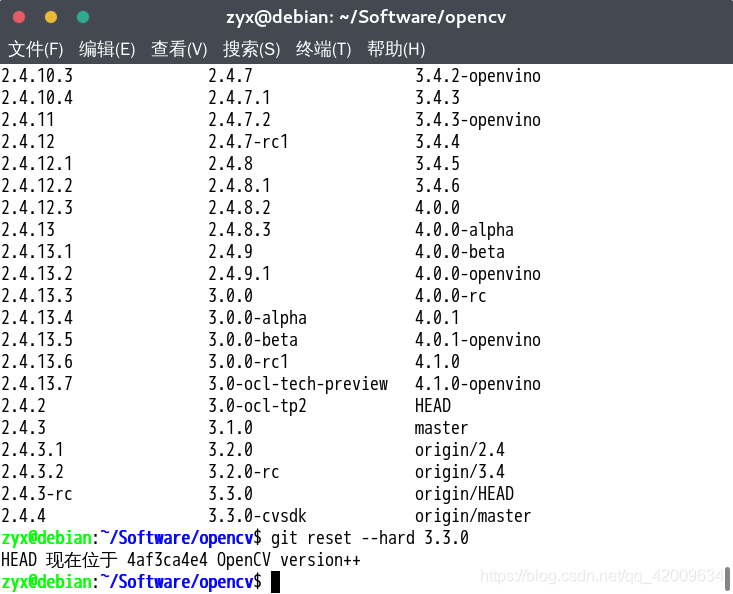Image resolution: width=733 pixels, height=594 pixels.
Task: Click the block cursor at the last prompt
Action: [x=275, y=582]
